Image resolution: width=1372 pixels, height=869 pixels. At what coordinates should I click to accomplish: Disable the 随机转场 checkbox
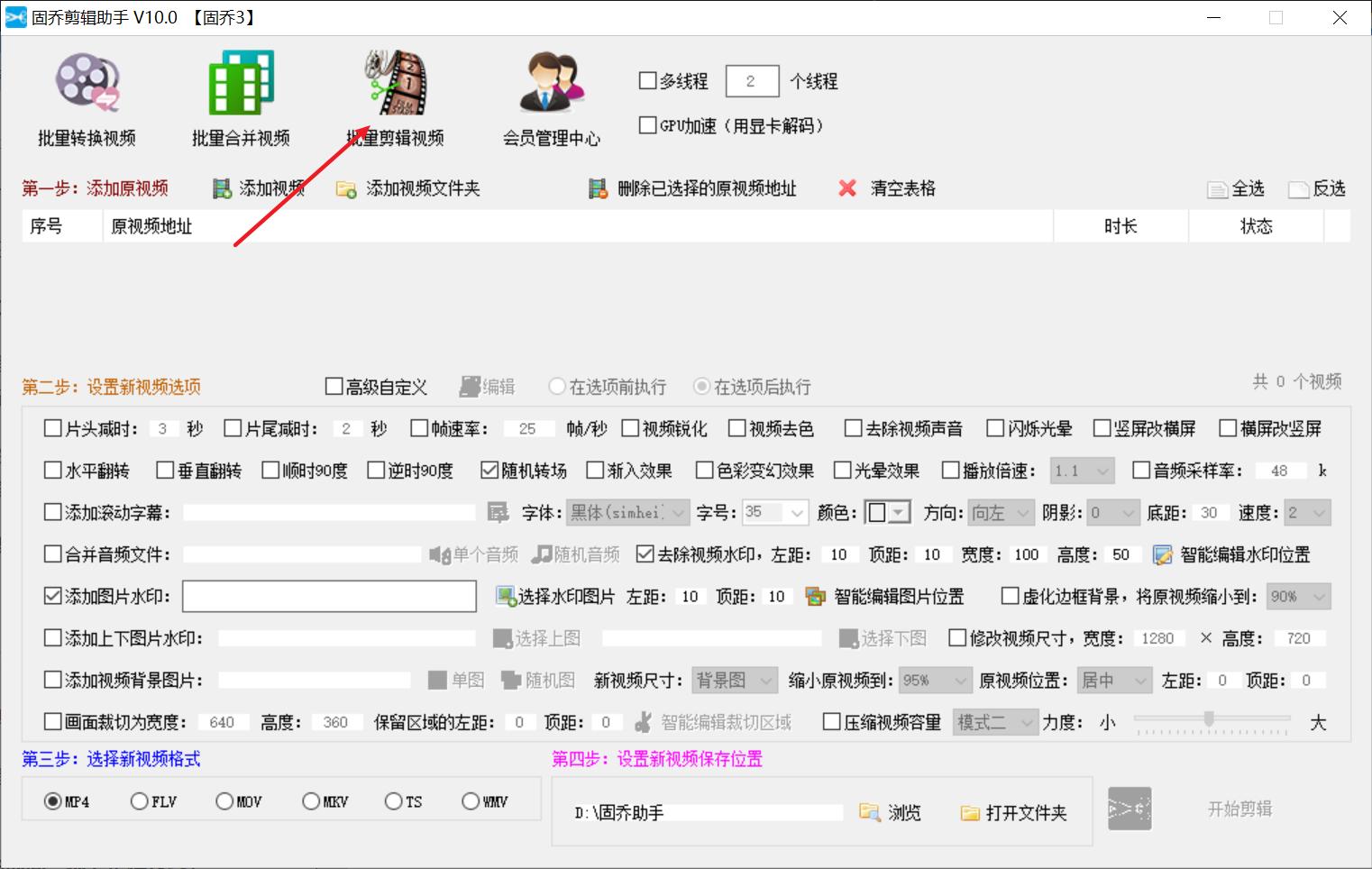pos(489,470)
